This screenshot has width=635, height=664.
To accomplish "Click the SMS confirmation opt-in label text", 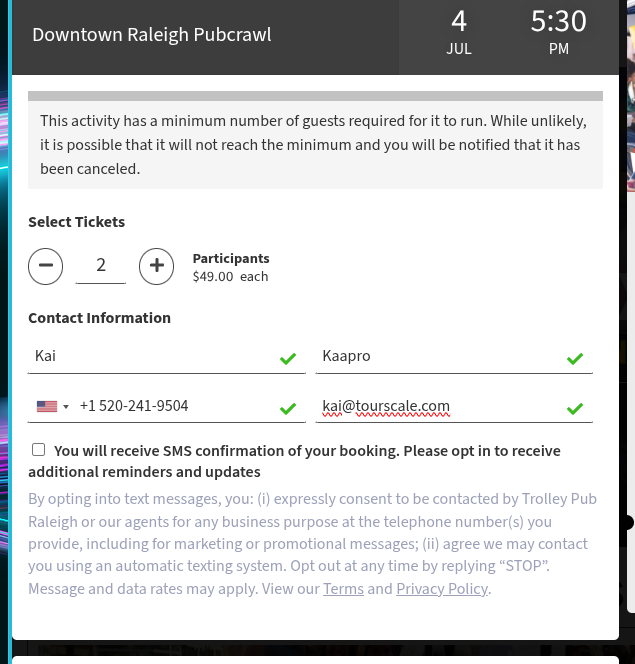I will point(295,461).
